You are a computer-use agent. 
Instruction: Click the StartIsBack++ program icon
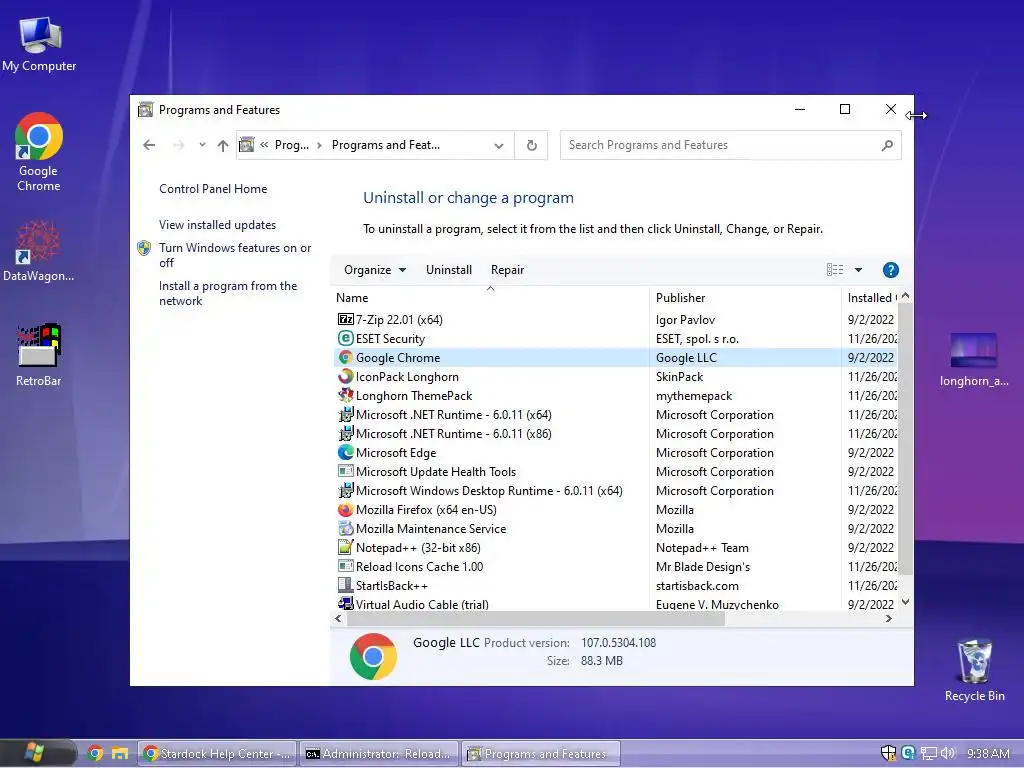(x=345, y=585)
